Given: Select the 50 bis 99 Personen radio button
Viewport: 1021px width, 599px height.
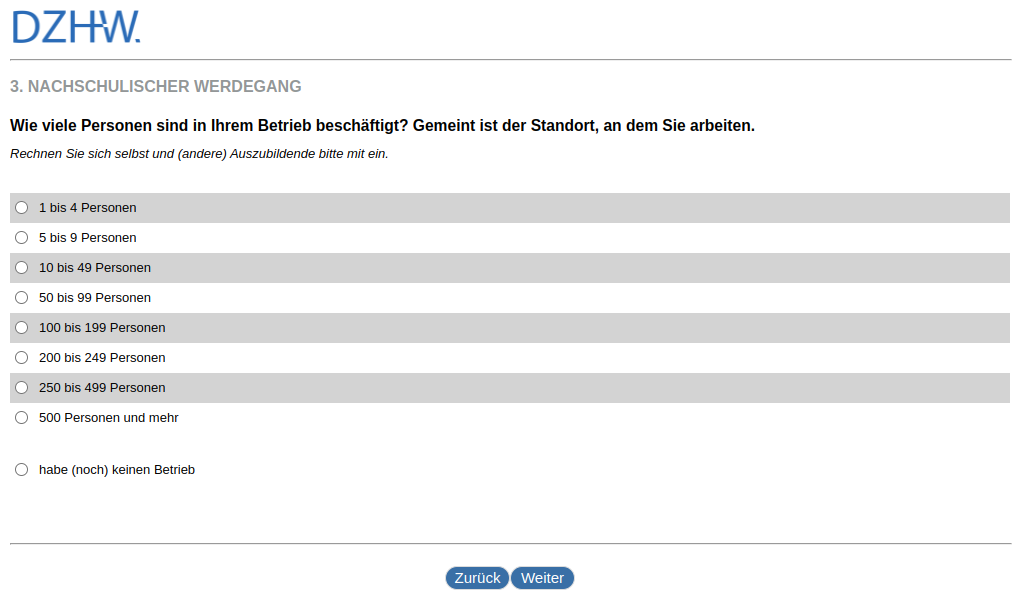Looking at the screenshot, I should [x=22, y=298].
